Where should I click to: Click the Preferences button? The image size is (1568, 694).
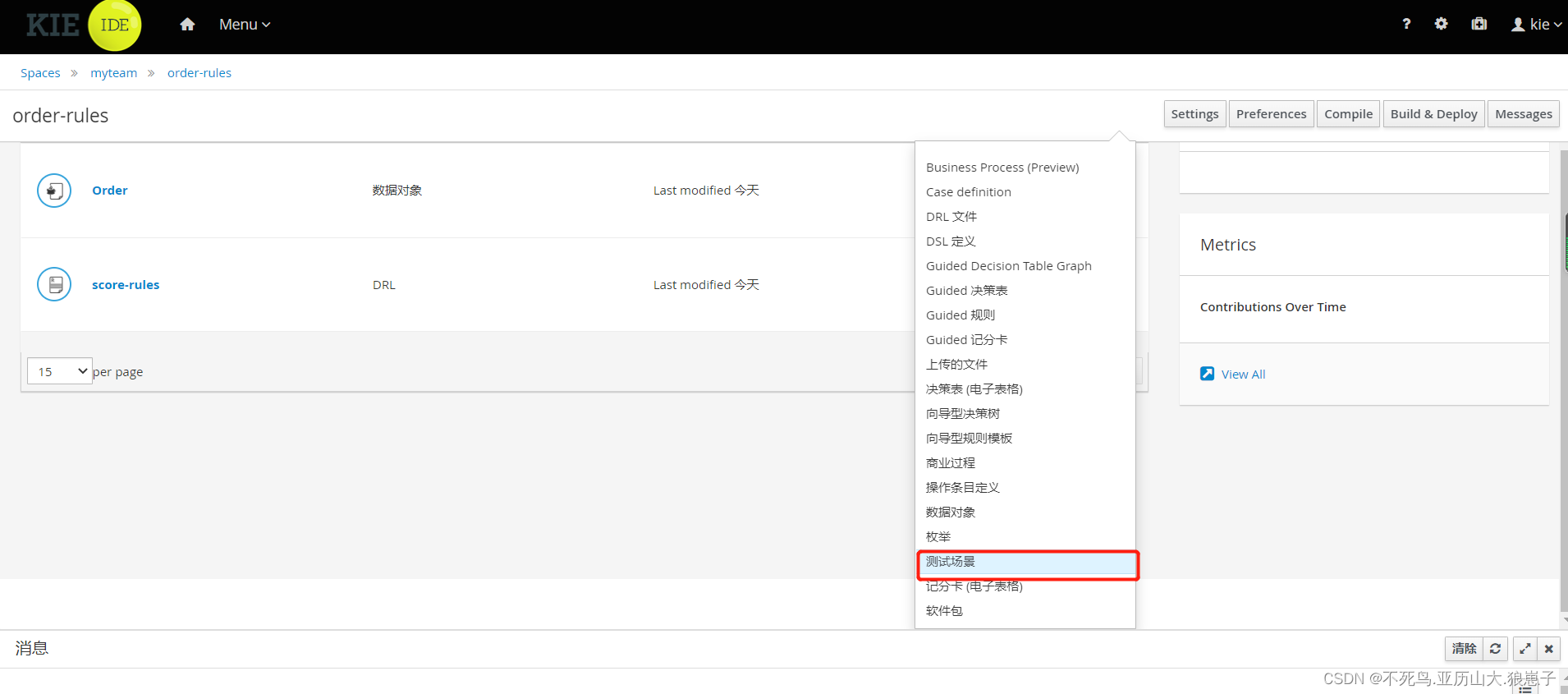1271,114
